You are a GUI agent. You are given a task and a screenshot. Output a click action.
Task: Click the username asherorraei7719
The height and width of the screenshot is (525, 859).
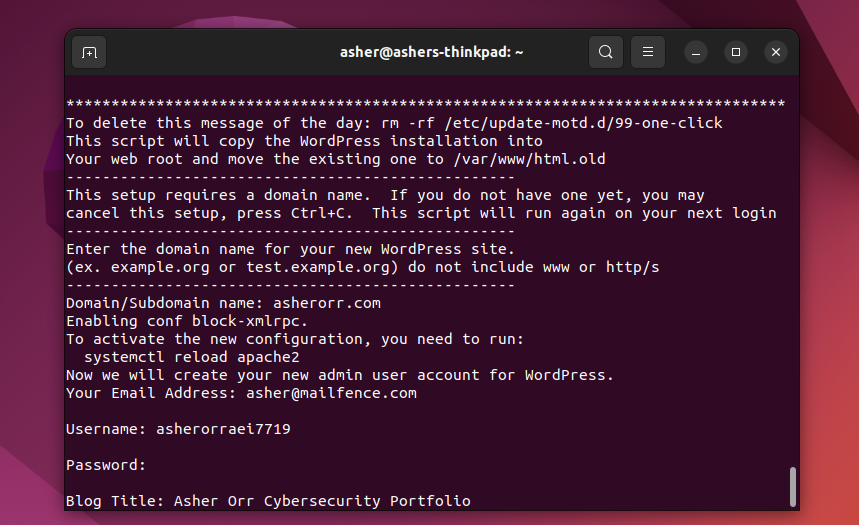click(223, 429)
